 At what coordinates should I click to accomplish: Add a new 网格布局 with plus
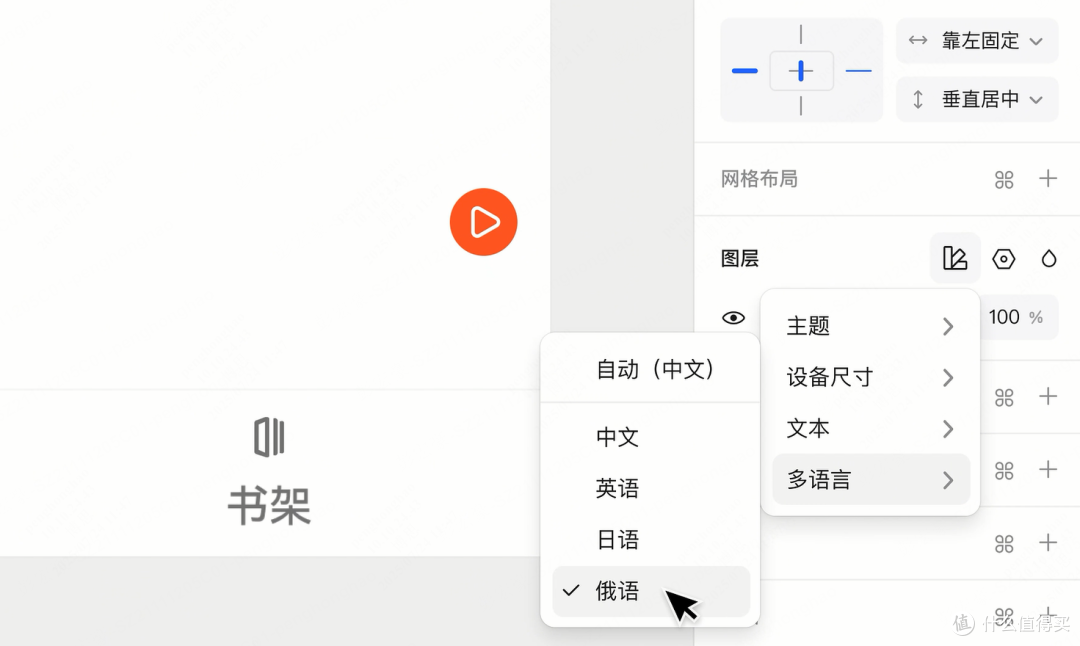[1048, 178]
